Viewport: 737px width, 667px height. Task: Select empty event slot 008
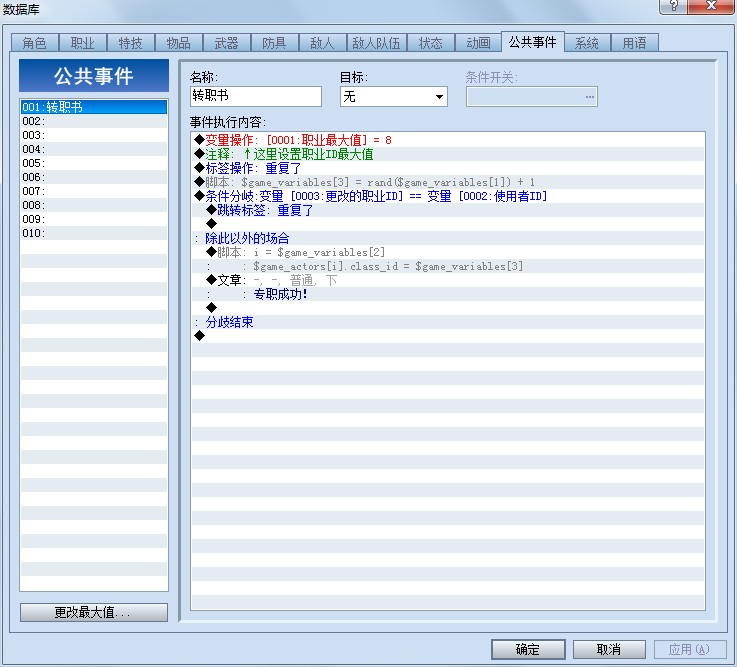point(94,205)
